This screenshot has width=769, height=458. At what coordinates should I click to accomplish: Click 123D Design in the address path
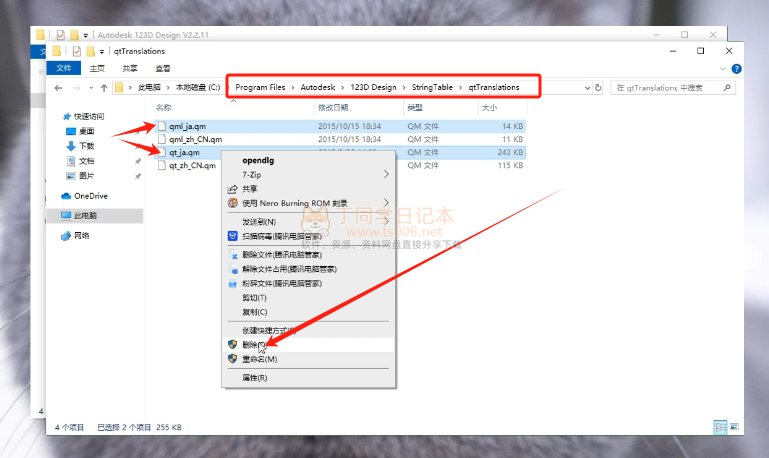point(373,87)
